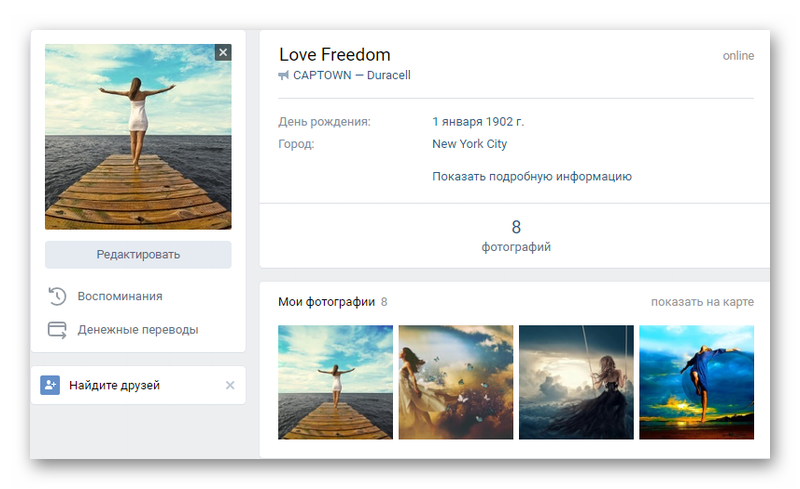The width and height of the screenshot is (800, 489).
Task: Click the online status text
Action: 738,56
